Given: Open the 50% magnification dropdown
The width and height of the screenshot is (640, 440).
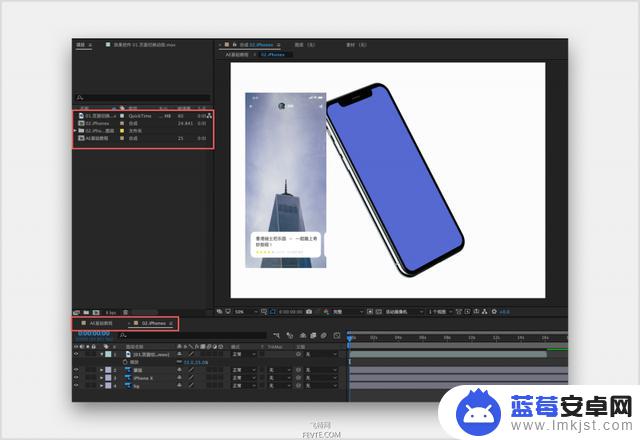Looking at the screenshot, I should click(246, 312).
